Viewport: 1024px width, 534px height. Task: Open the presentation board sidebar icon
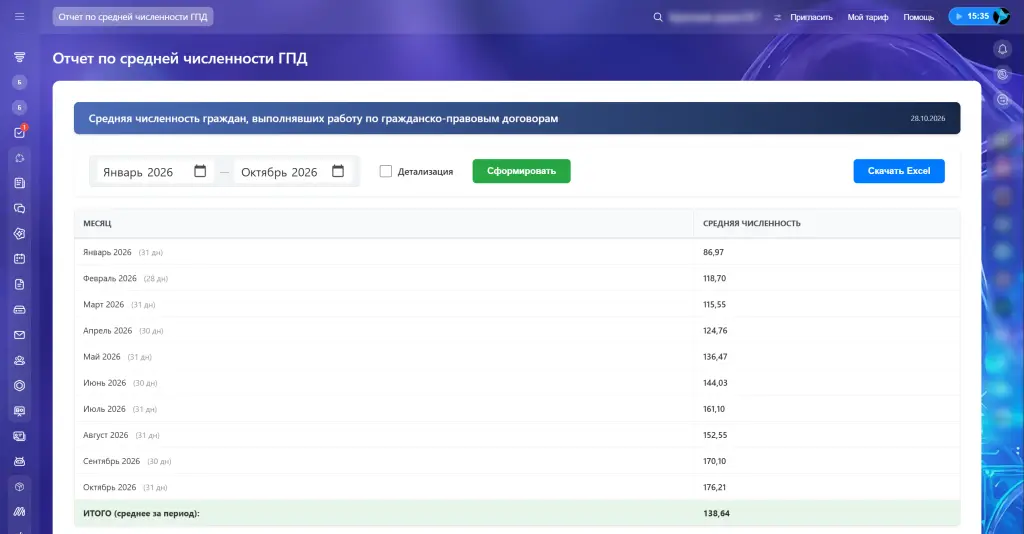[20, 411]
